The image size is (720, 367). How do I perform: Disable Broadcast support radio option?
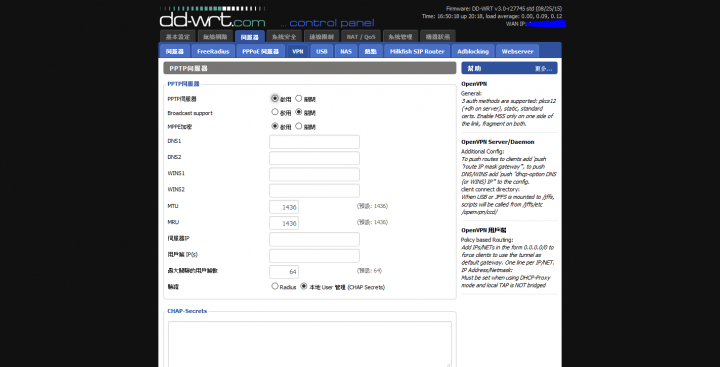[299, 112]
